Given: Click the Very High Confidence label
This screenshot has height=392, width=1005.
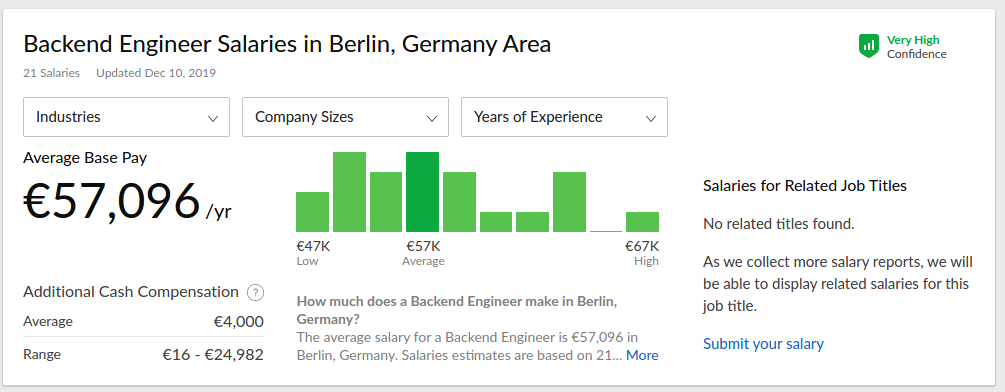Looking at the screenshot, I should [x=917, y=47].
